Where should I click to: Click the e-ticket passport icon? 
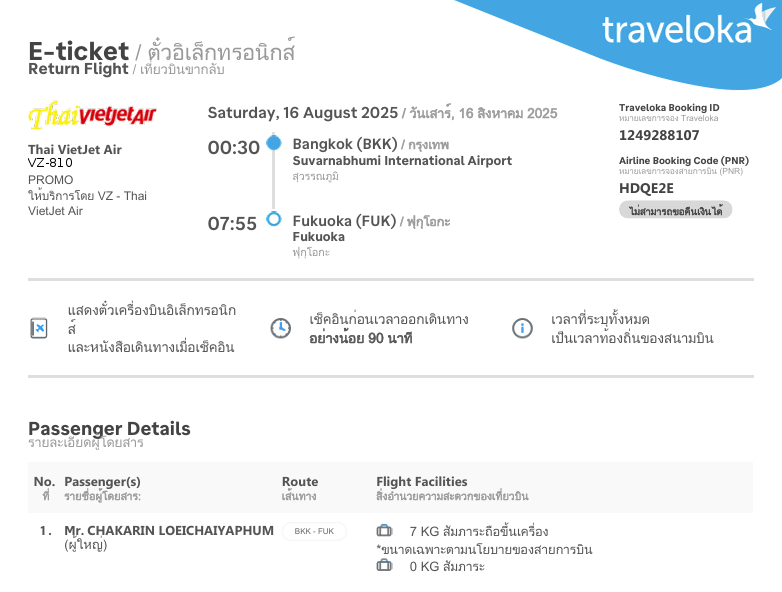pyautogui.click(x=39, y=328)
